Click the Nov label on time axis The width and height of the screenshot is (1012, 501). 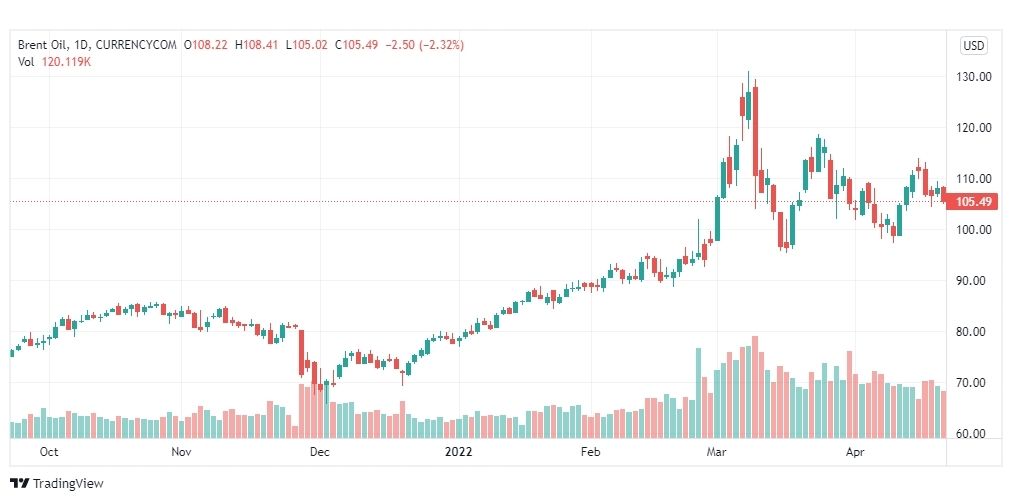coord(182,452)
